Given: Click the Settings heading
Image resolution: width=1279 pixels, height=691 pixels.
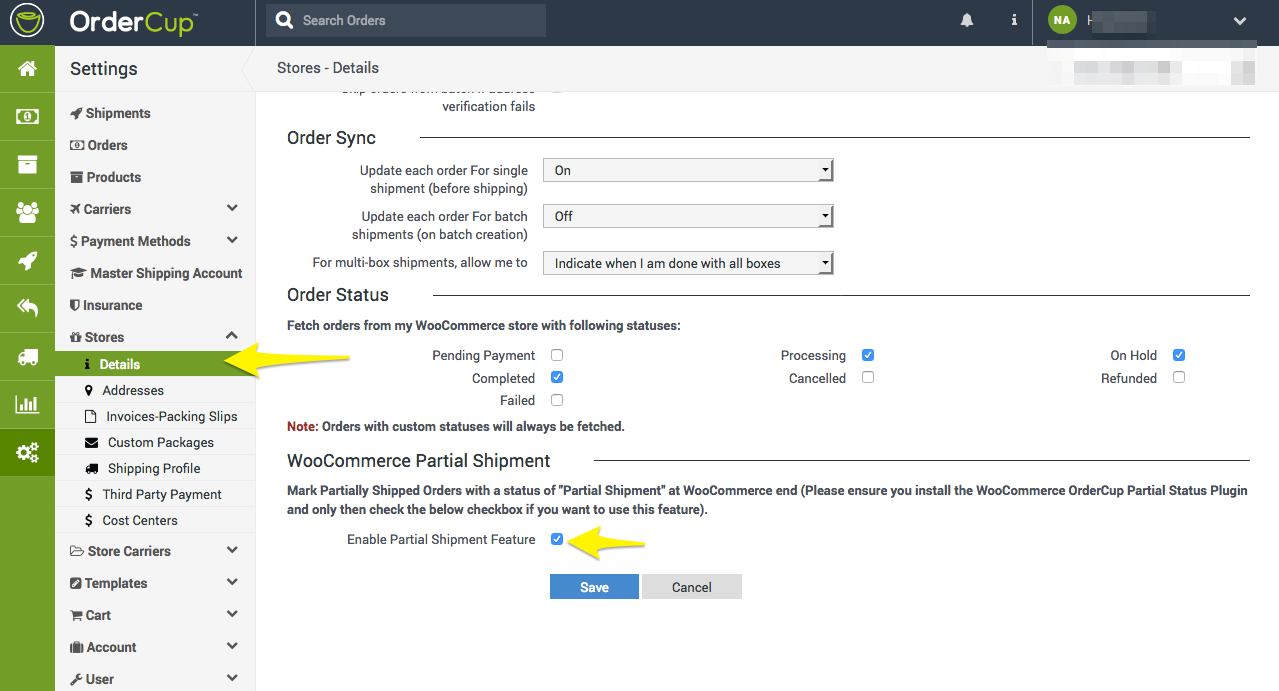Looking at the screenshot, I should 104,69.
